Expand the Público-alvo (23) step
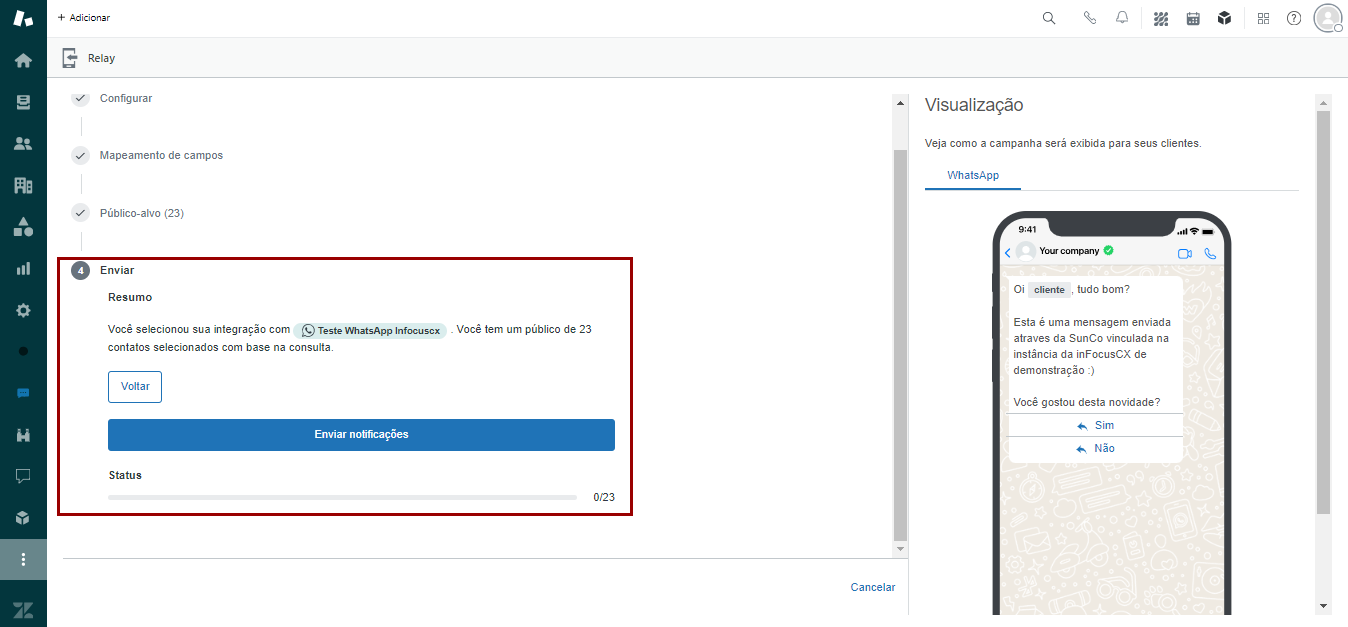Image resolution: width=1348 pixels, height=627 pixels. coord(141,213)
